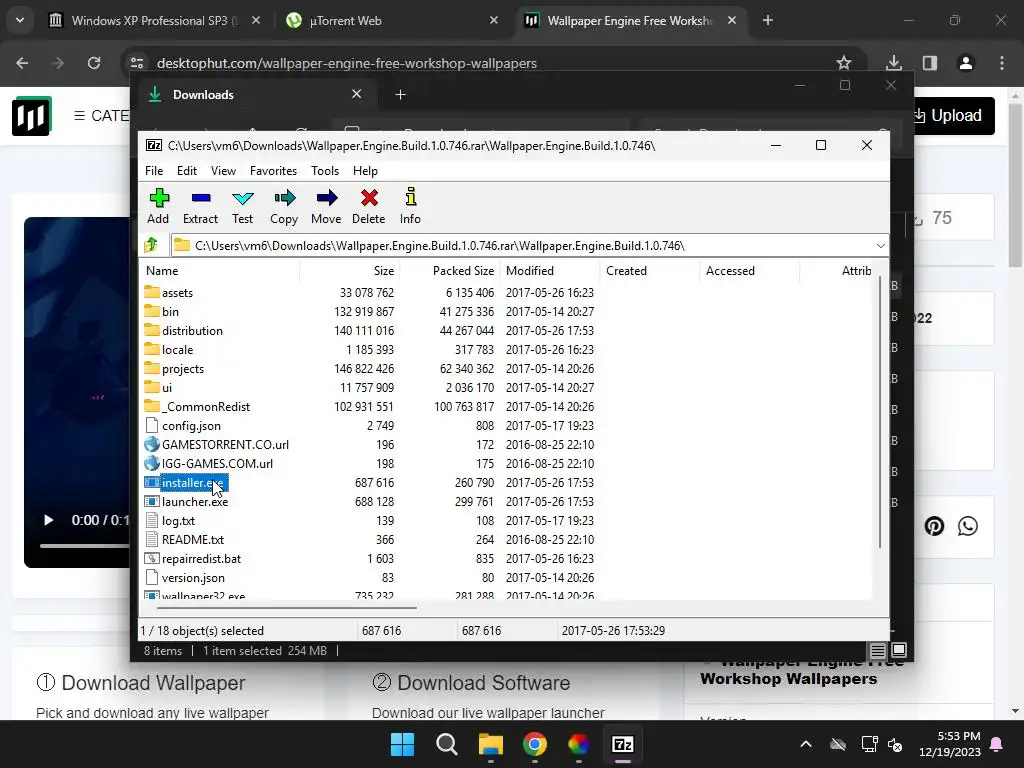Run the Test archive tool
Viewport: 1024px width, 768px height.
(x=242, y=206)
